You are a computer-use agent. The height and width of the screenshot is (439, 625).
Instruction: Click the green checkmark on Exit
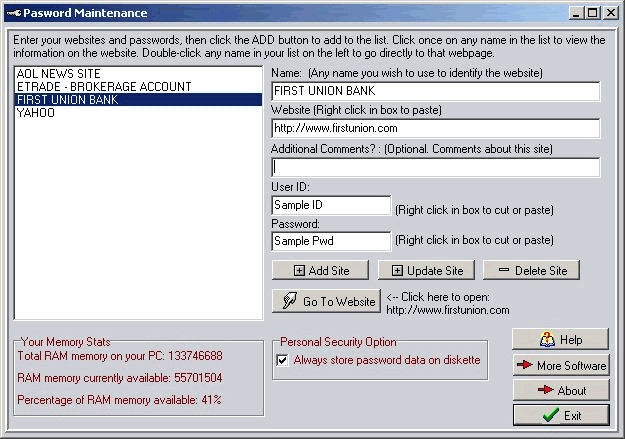coord(550,415)
